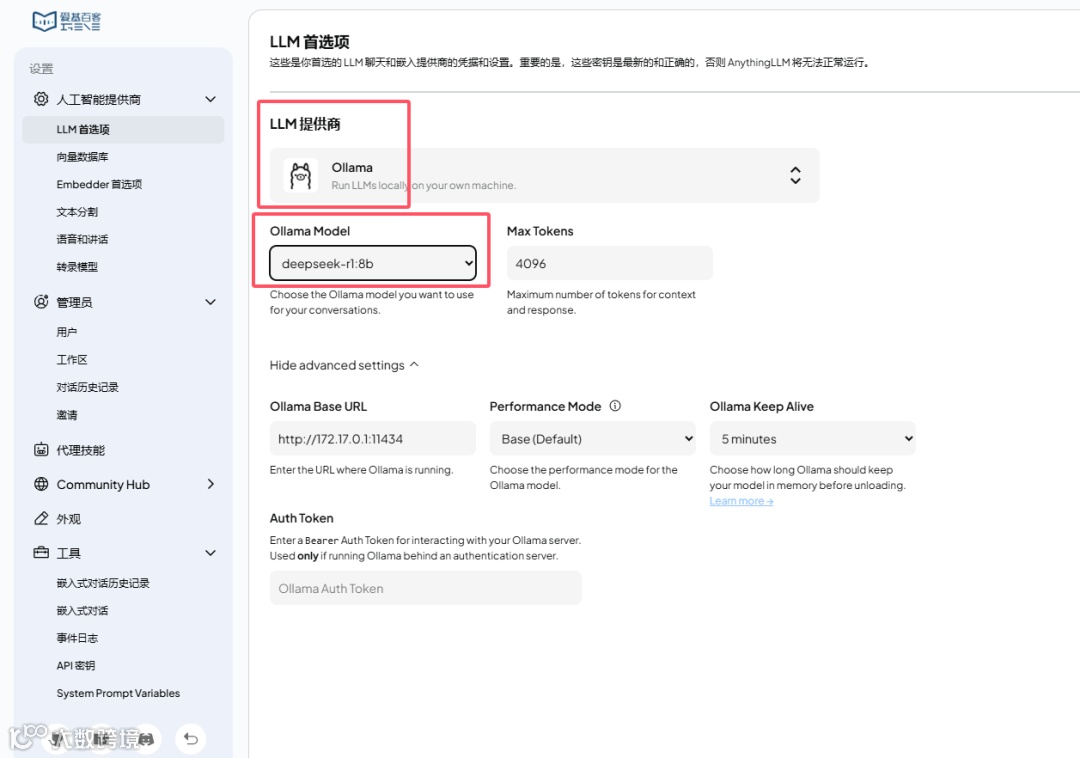Click the 人工智能提供商 section label
Image resolution: width=1080 pixels, height=758 pixels.
click(98, 100)
